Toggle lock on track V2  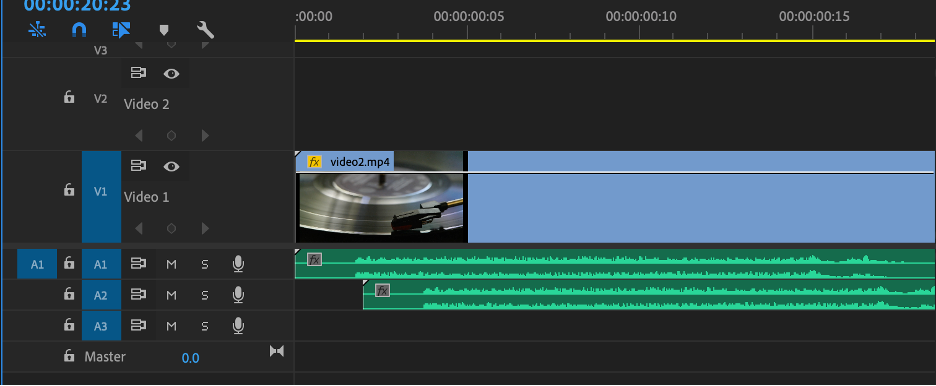pos(69,98)
